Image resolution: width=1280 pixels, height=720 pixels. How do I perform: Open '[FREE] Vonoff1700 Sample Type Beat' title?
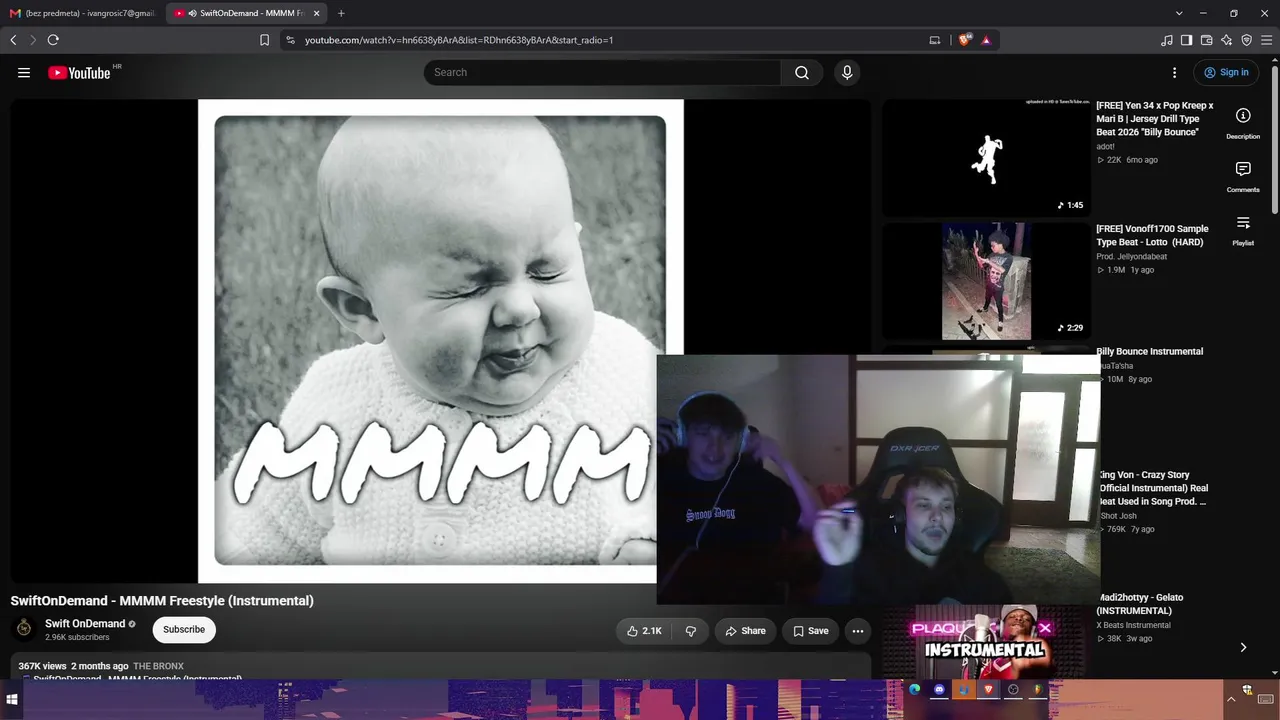click(x=1153, y=235)
